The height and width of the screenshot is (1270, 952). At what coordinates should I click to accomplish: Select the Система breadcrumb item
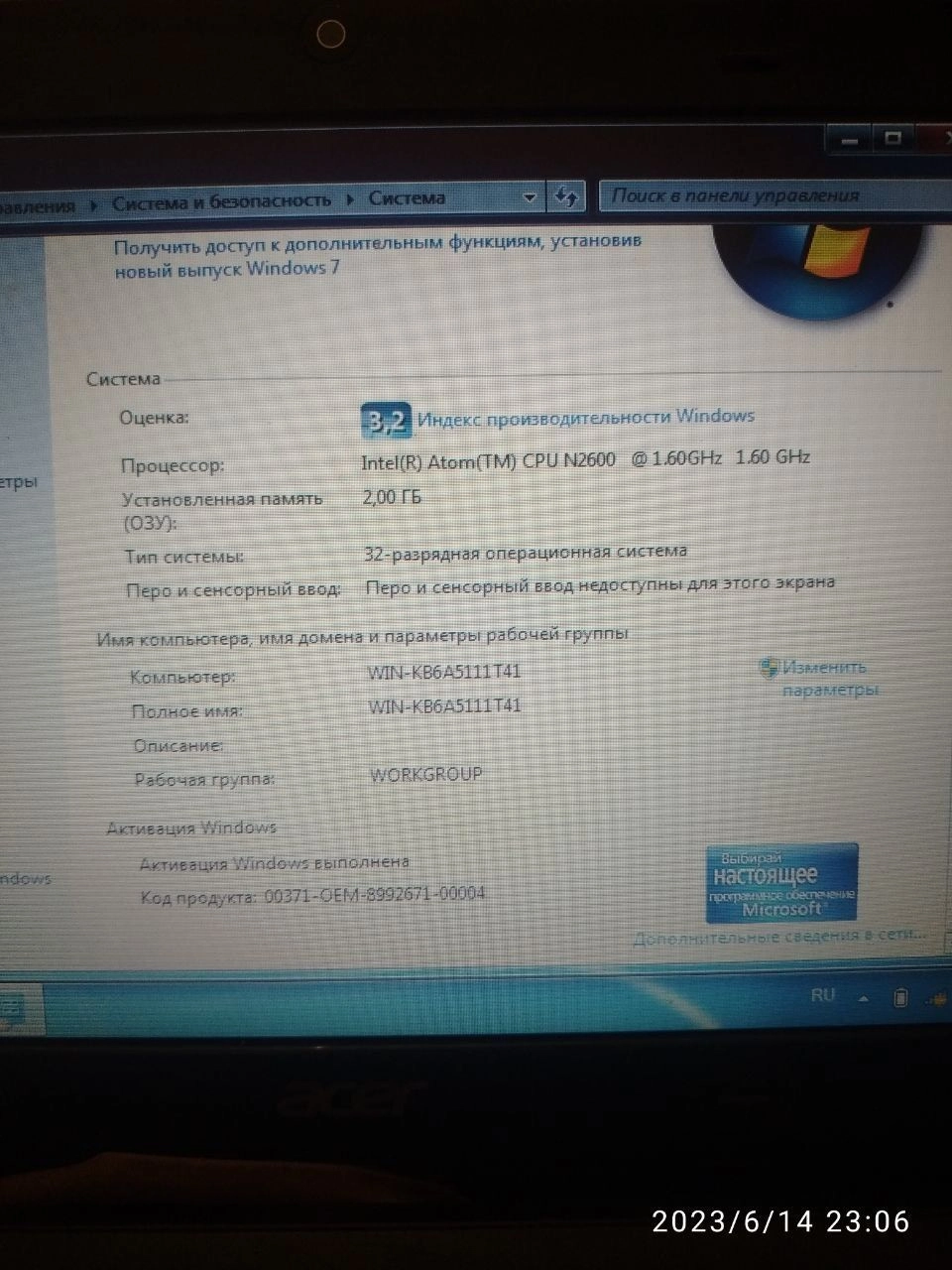pos(407,198)
